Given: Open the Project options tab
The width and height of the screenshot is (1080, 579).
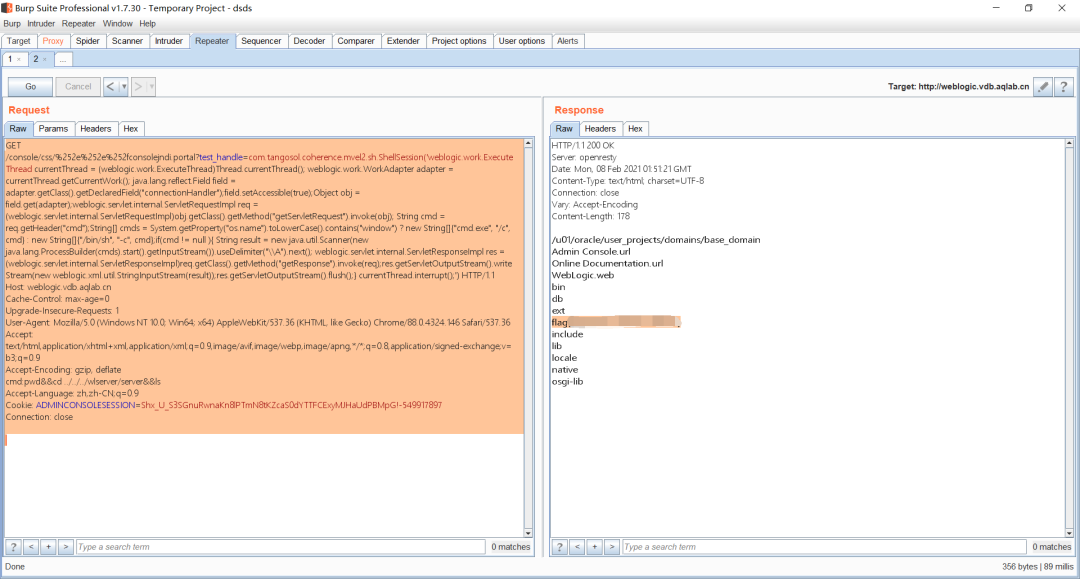Looking at the screenshot, I should point(459,41).
